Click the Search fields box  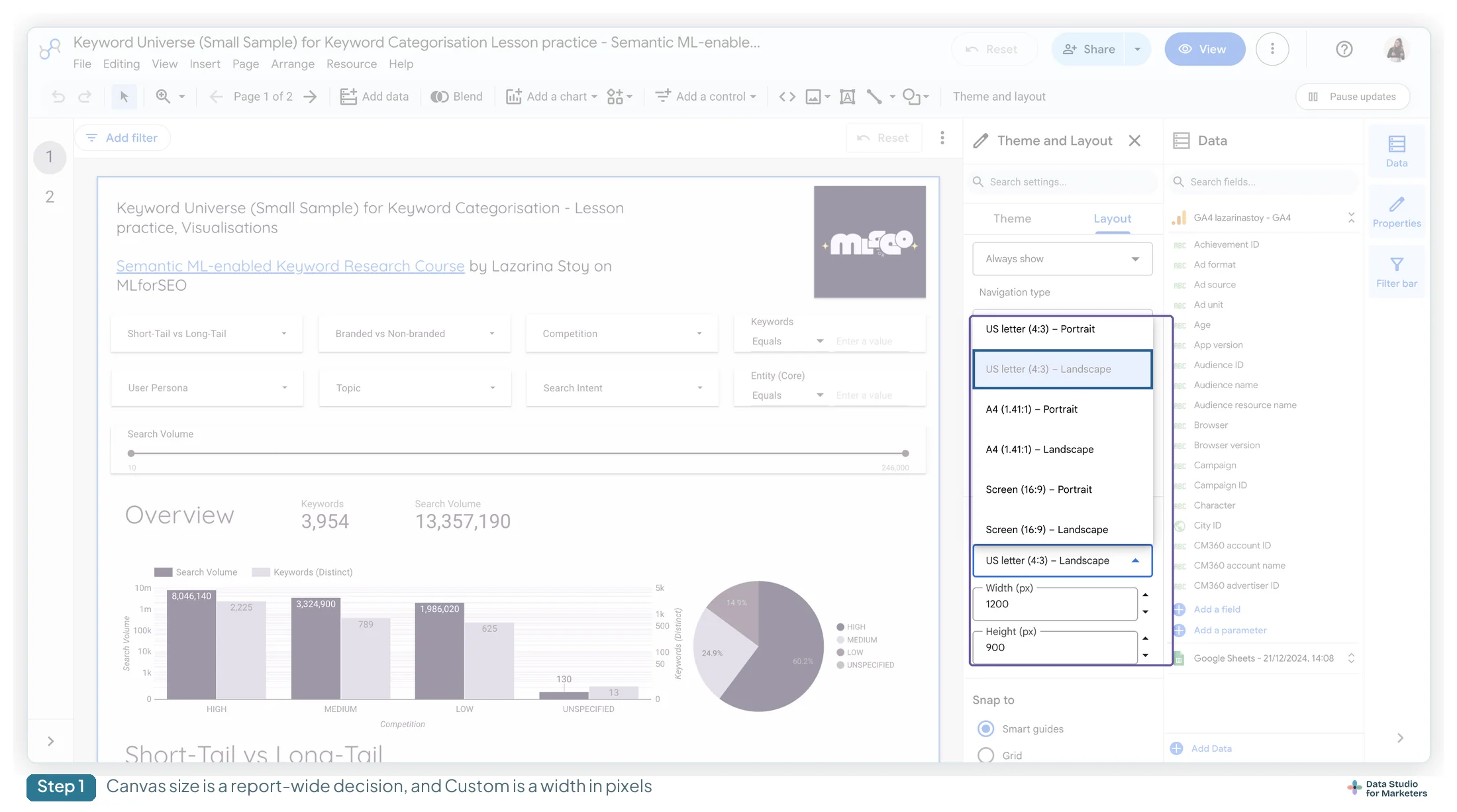[x=1265, y=182]
